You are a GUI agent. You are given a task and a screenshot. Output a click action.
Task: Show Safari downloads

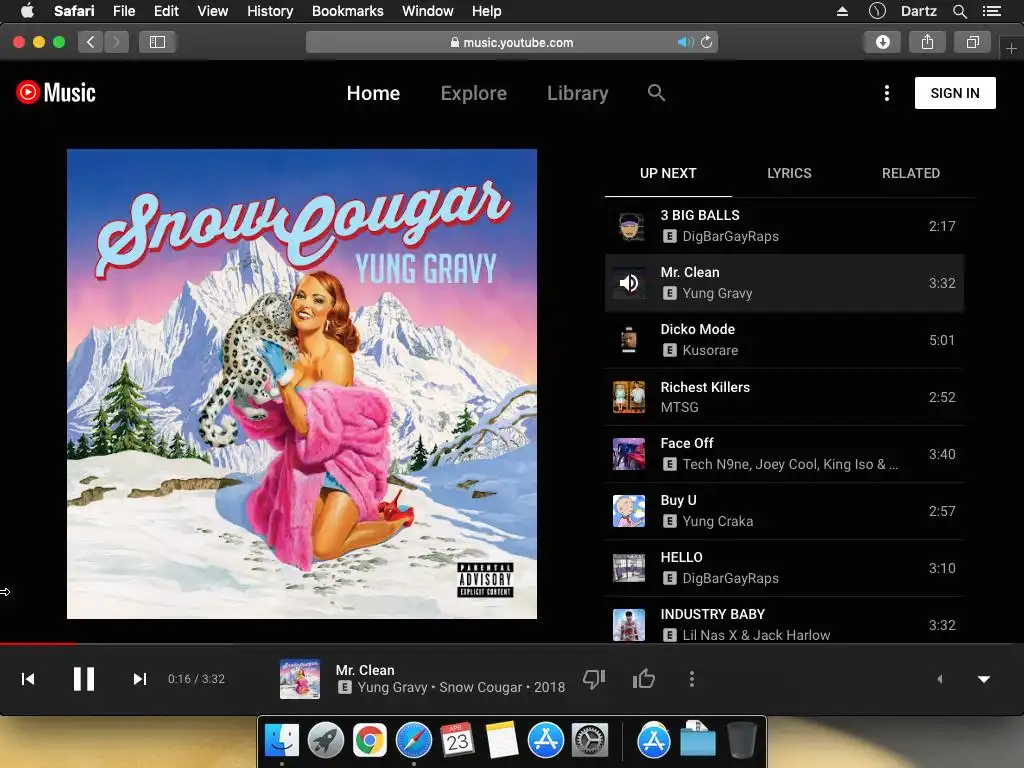(882, 42)
